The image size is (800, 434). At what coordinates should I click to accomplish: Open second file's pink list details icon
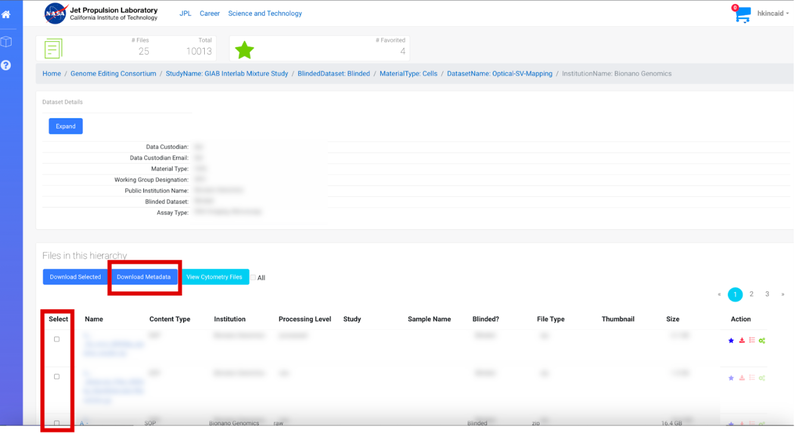coord(752,378)
